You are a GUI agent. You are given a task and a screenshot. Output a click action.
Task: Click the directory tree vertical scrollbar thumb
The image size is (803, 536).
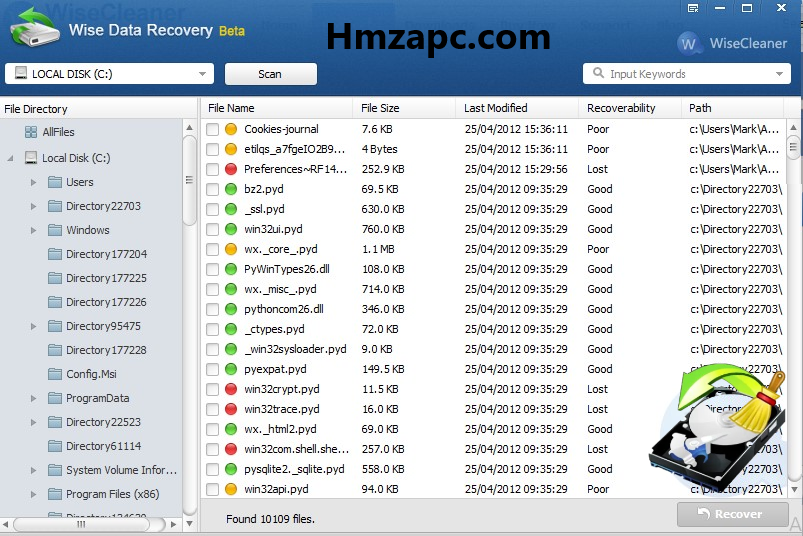coord(189,180)
